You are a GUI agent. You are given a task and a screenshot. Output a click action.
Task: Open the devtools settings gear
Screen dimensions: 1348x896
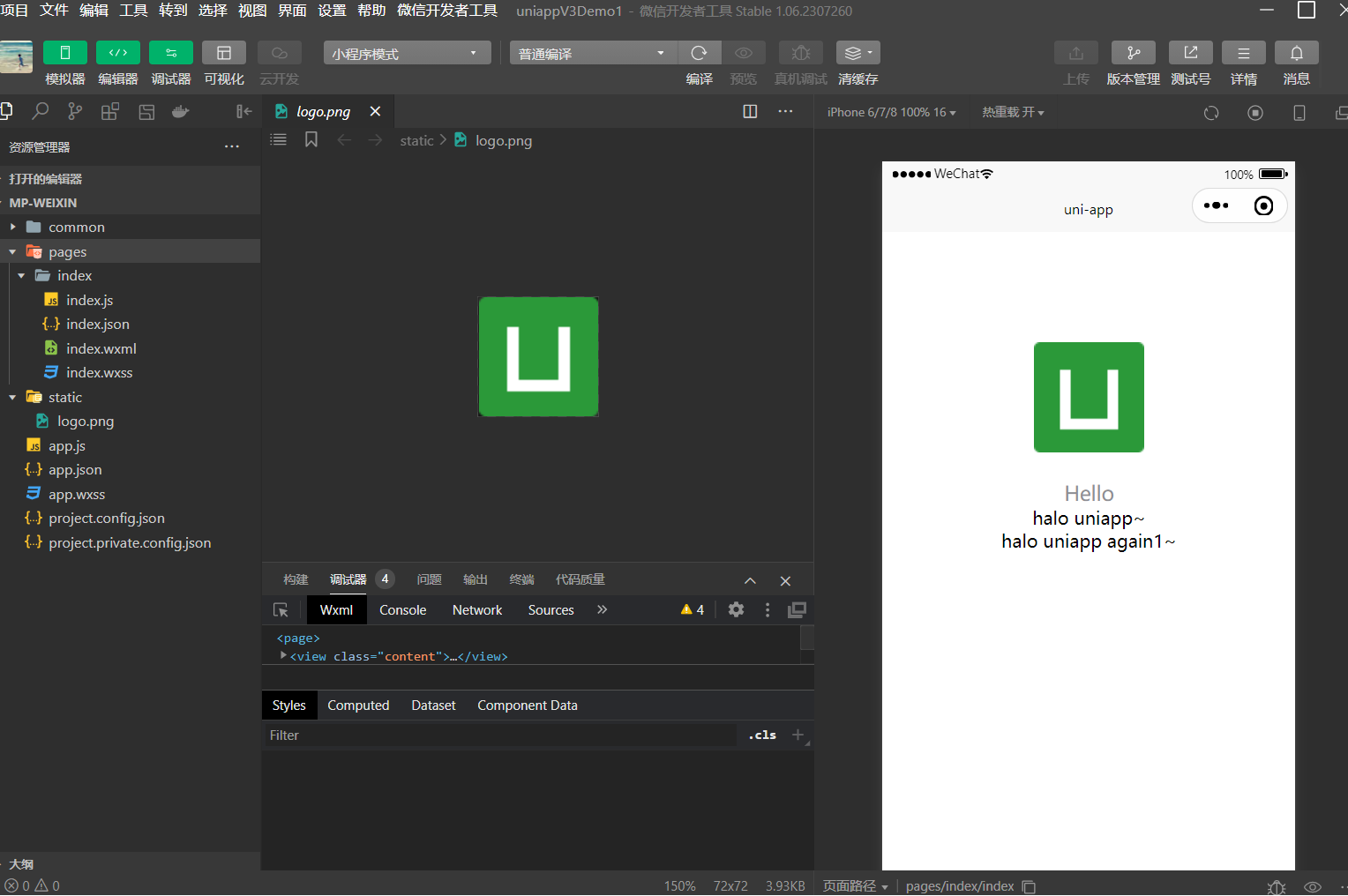pyautogui.click(x=736, y=609)
